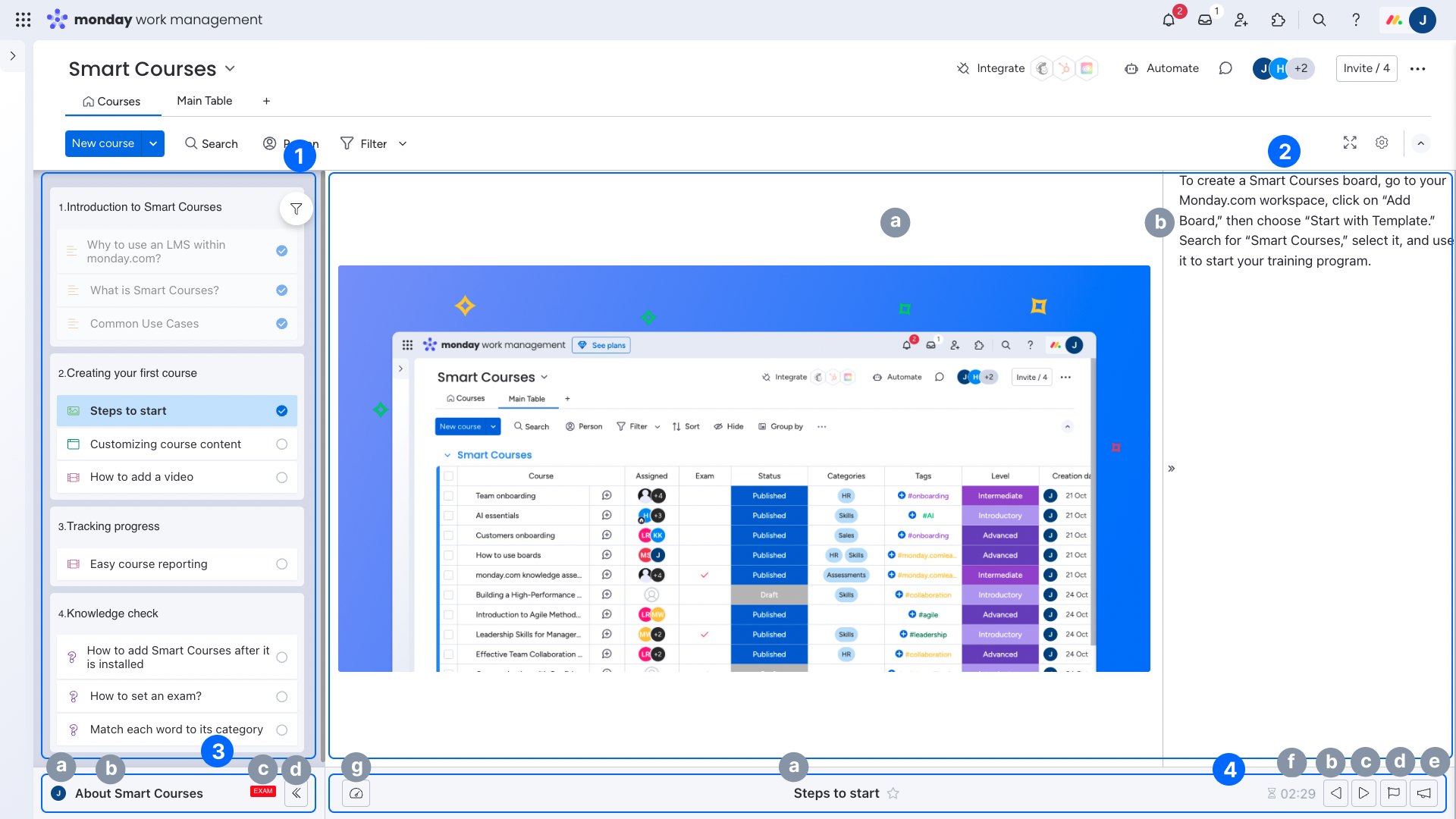Click the About Smart Courses title
Viewport: 1456px width, 819px height.
tap(139, 793)
